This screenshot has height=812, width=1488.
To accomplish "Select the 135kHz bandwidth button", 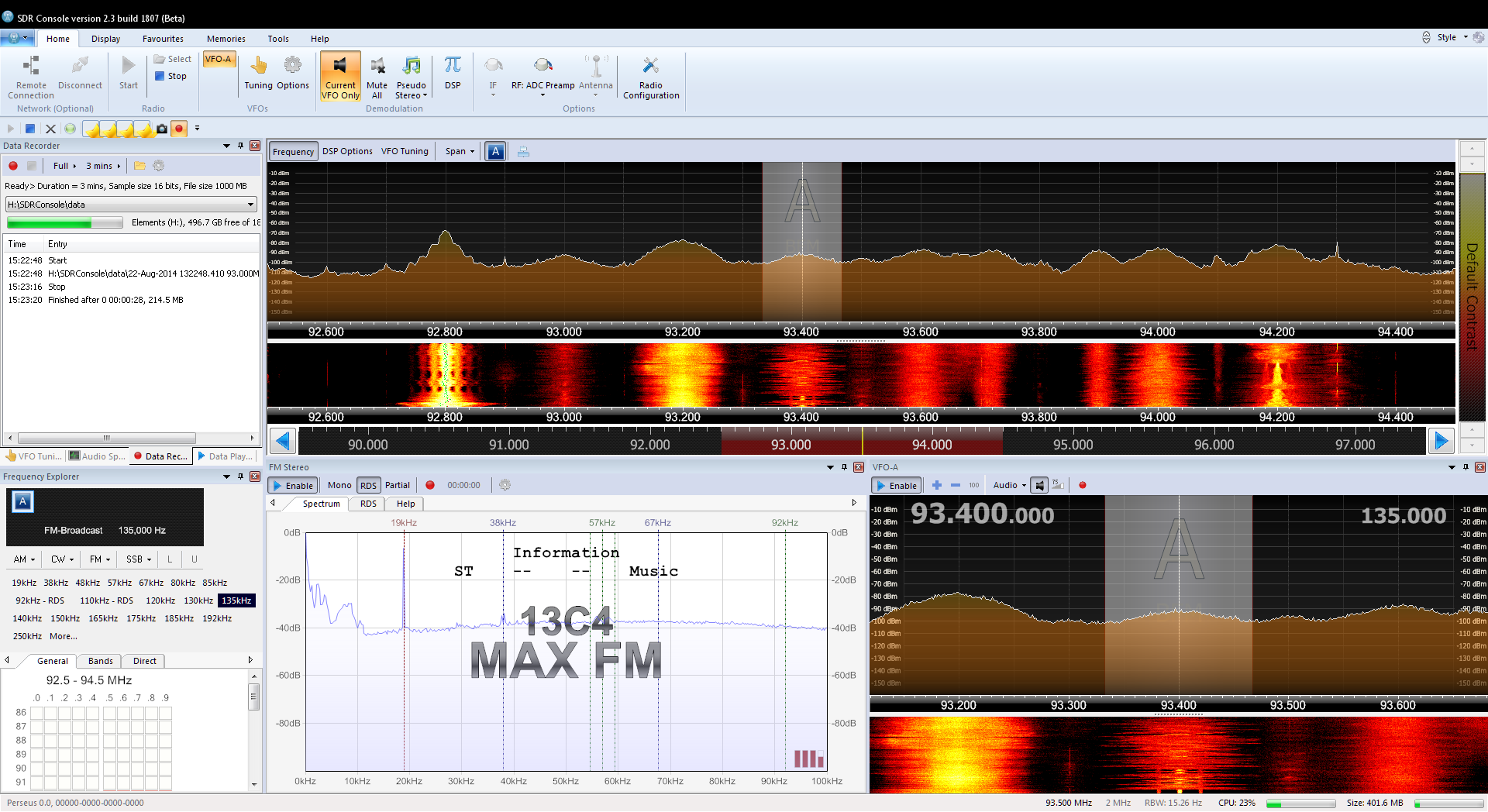I will [236, 600].
